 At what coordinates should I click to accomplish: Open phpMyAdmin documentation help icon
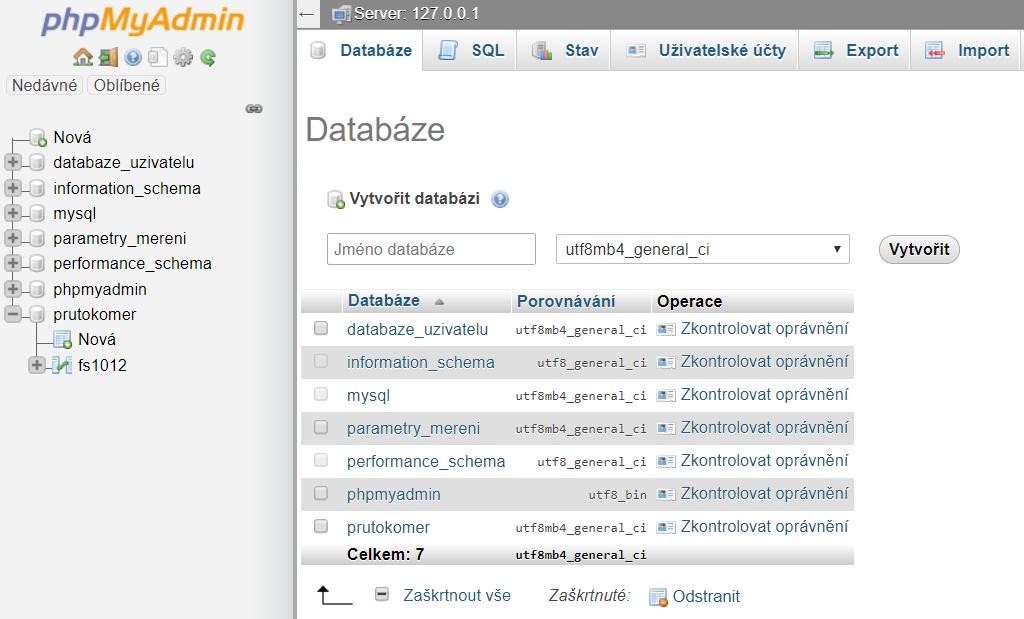pyautogui.click(x=133, y=57)
